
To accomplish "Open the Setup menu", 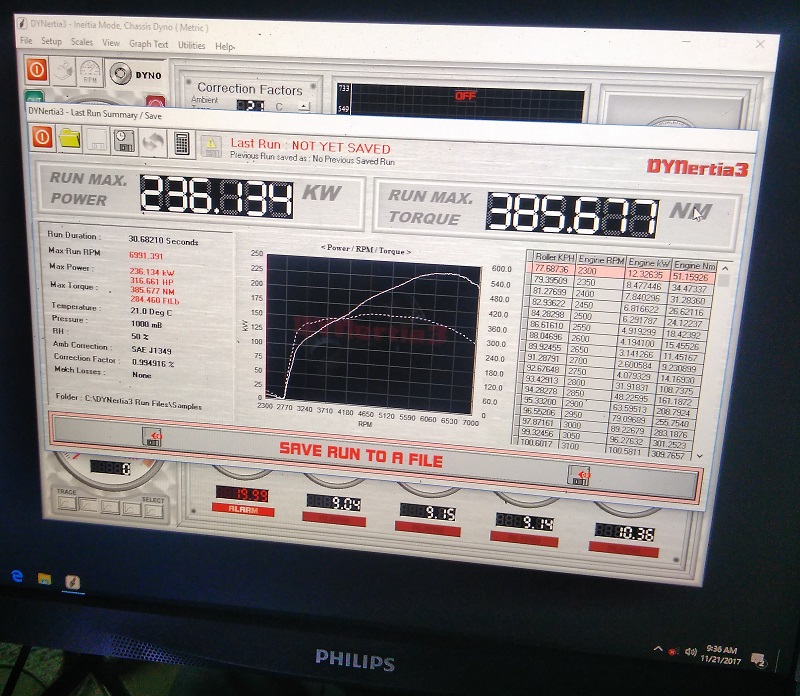I will coord(51,42).
